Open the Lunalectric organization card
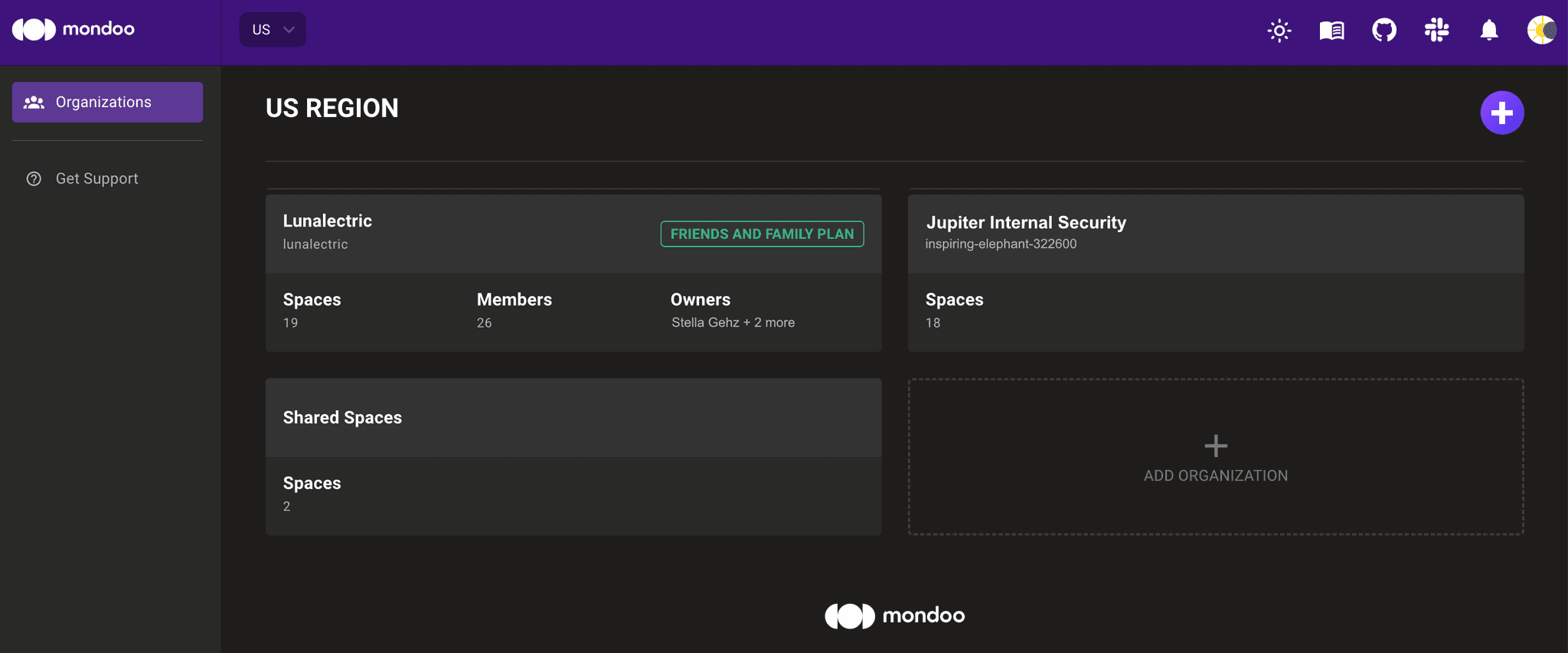 573,273
